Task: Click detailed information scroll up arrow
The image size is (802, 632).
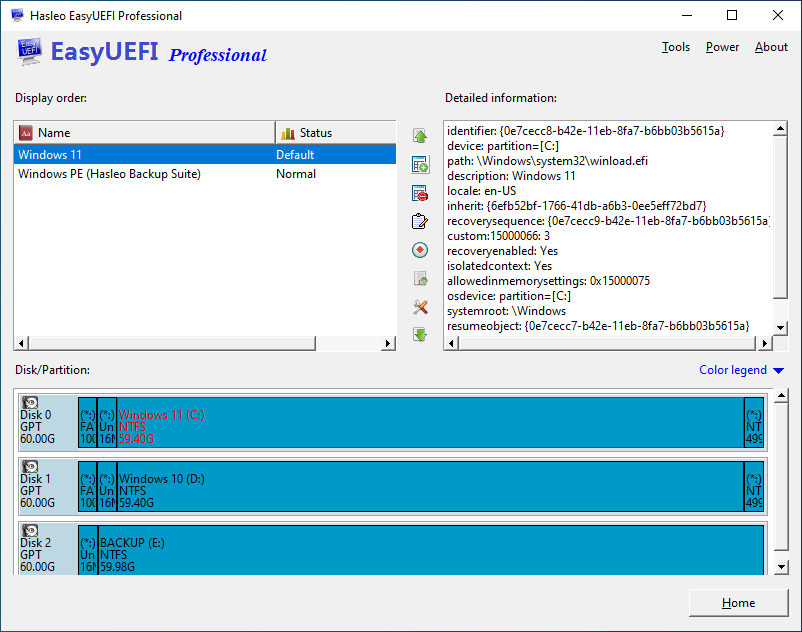Action: point(780,128)
